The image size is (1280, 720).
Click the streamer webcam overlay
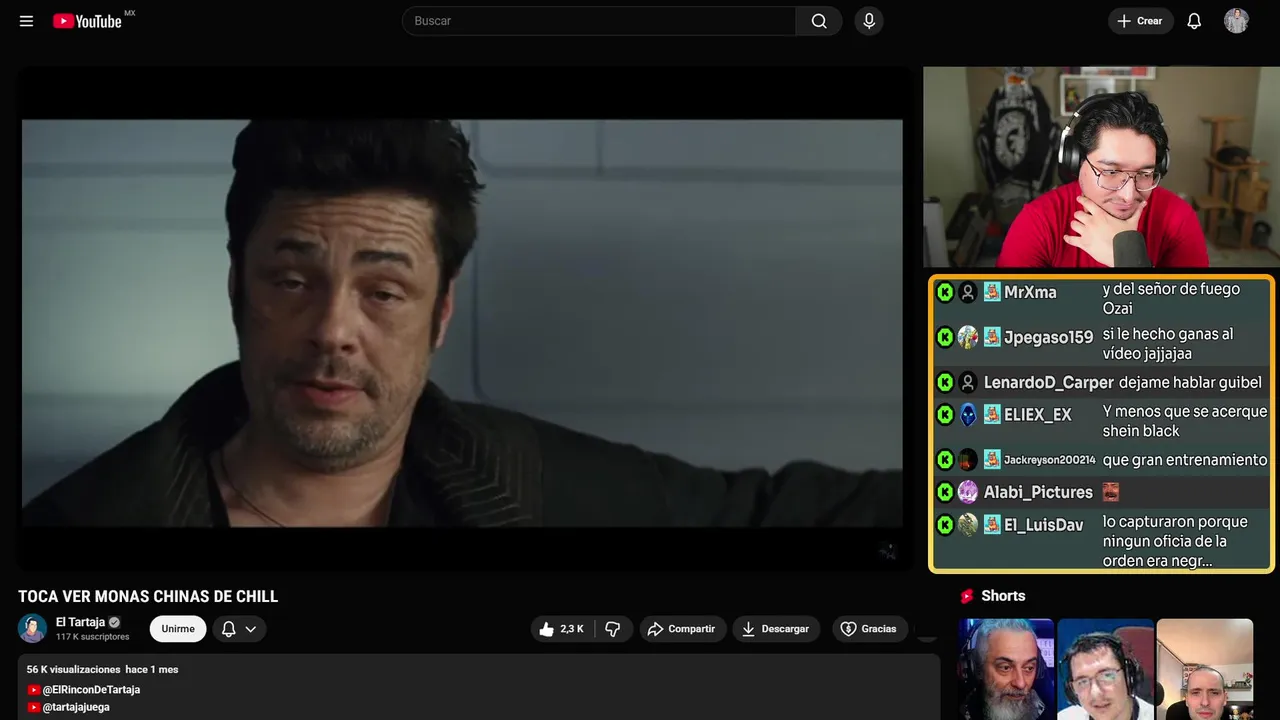tap(1101, 167)
